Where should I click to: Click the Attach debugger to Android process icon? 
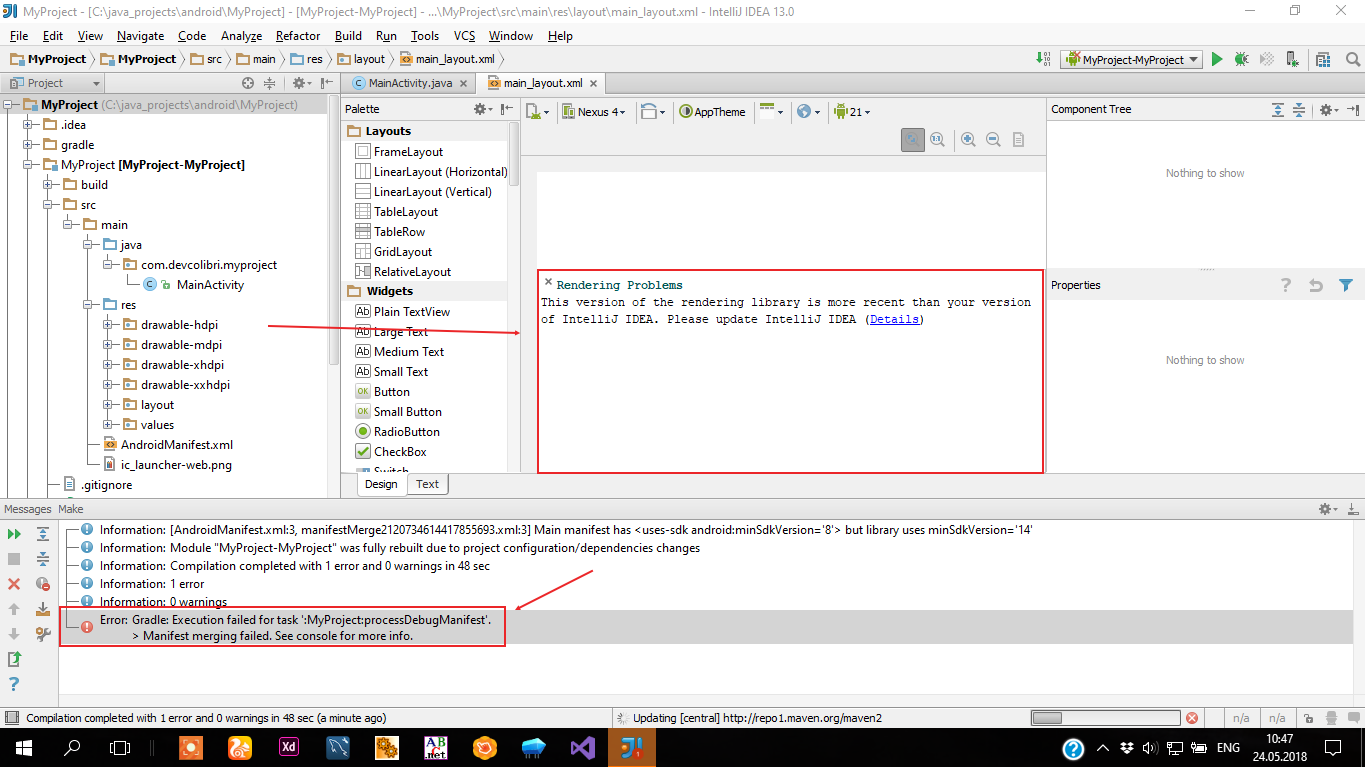coord(1291,59)
